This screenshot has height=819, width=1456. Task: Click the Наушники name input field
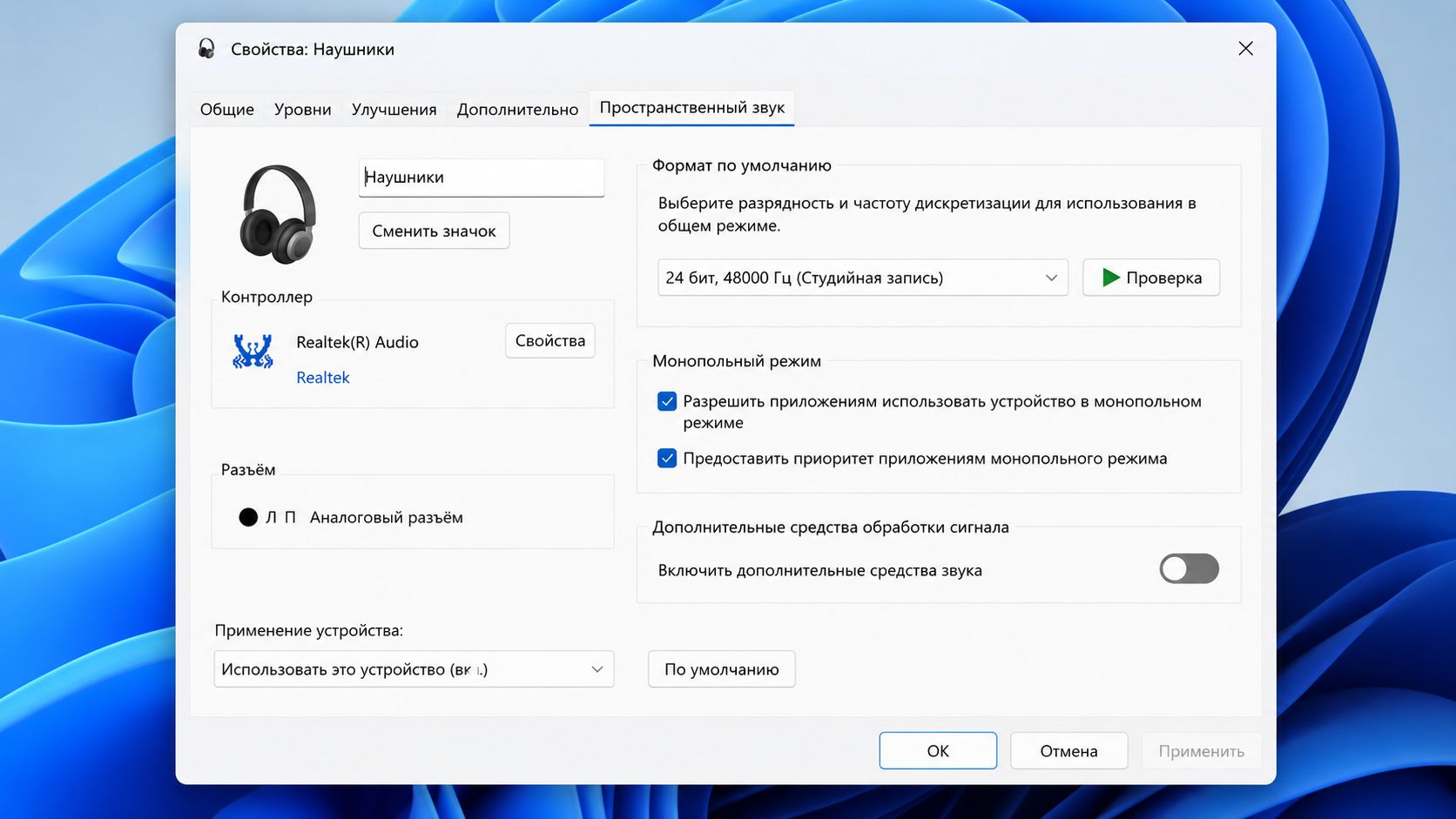coord(482,178)
